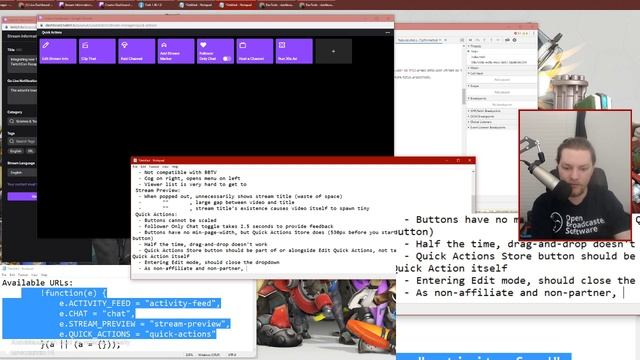Click pencil icon on Edit Stream Info tile
The width and height of the screenshot is (640, 360).
click(x=46, y=45)
